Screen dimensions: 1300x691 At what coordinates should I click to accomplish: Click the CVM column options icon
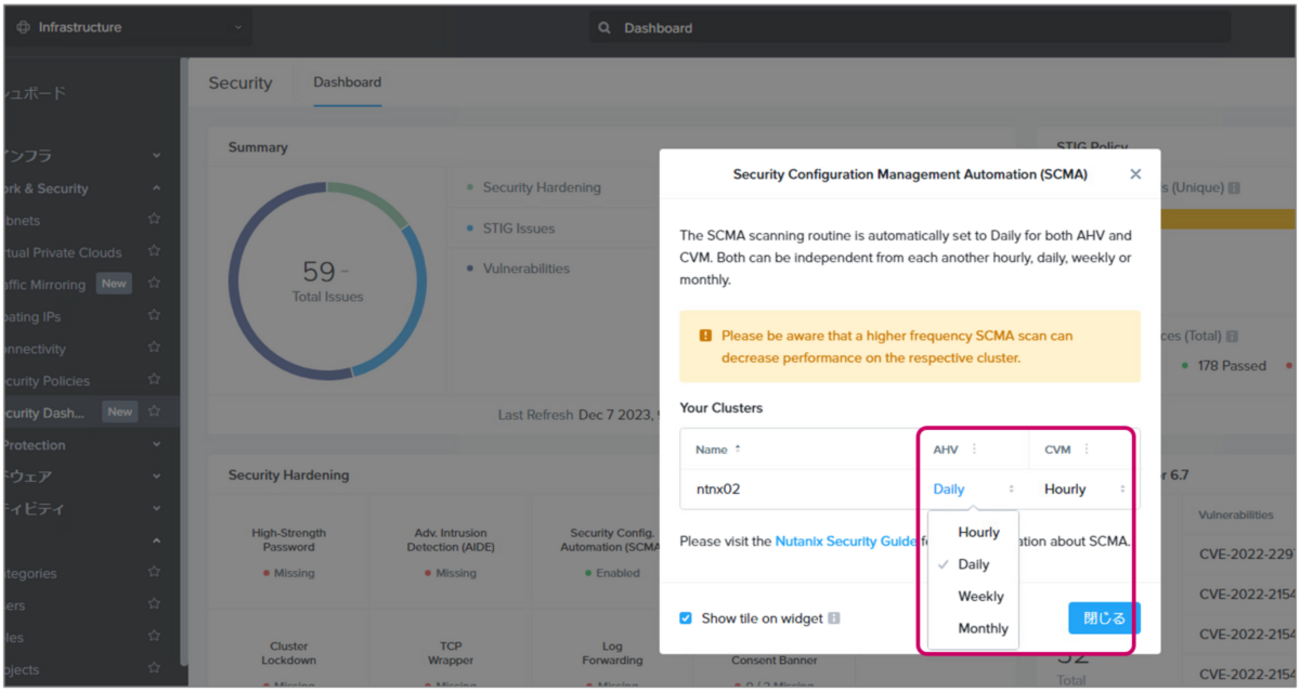coord(1086,450)
